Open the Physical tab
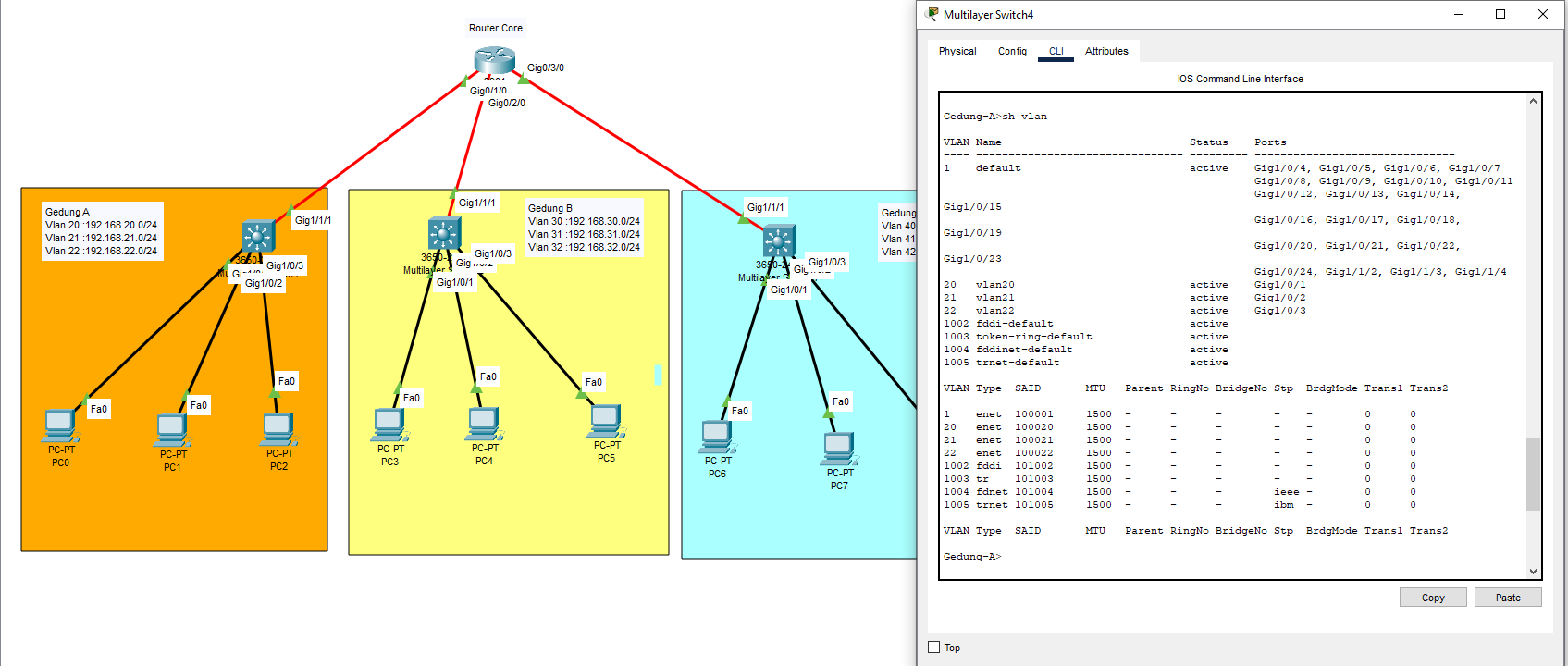 click(x=957, y=51)
